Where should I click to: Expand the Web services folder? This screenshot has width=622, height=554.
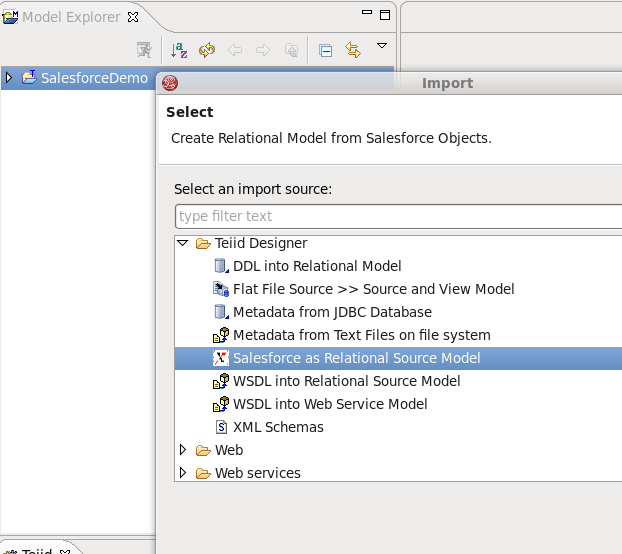click(x=183, y=473)
